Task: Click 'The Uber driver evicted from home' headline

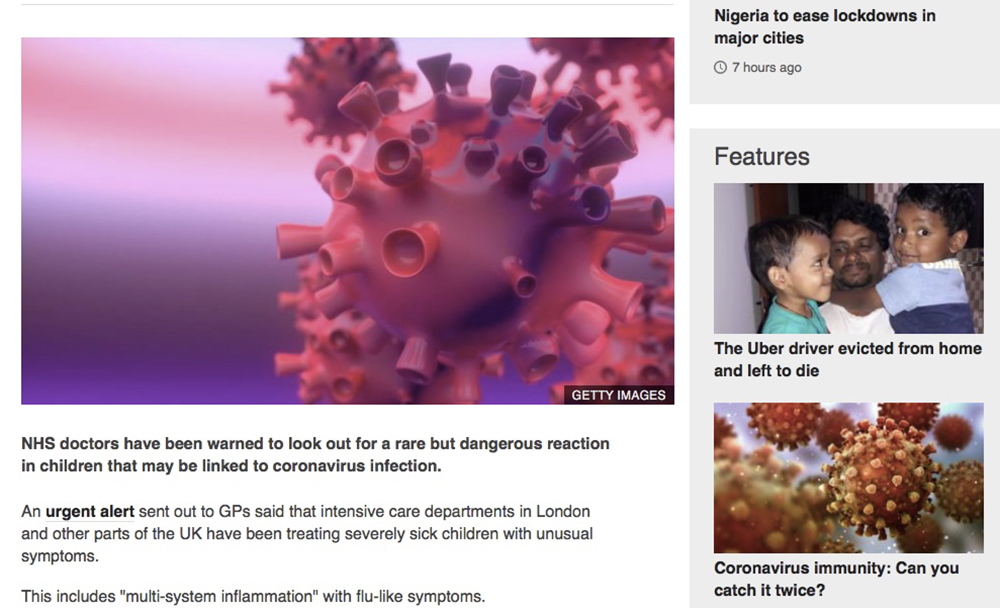Action: (x=848, y=359)
